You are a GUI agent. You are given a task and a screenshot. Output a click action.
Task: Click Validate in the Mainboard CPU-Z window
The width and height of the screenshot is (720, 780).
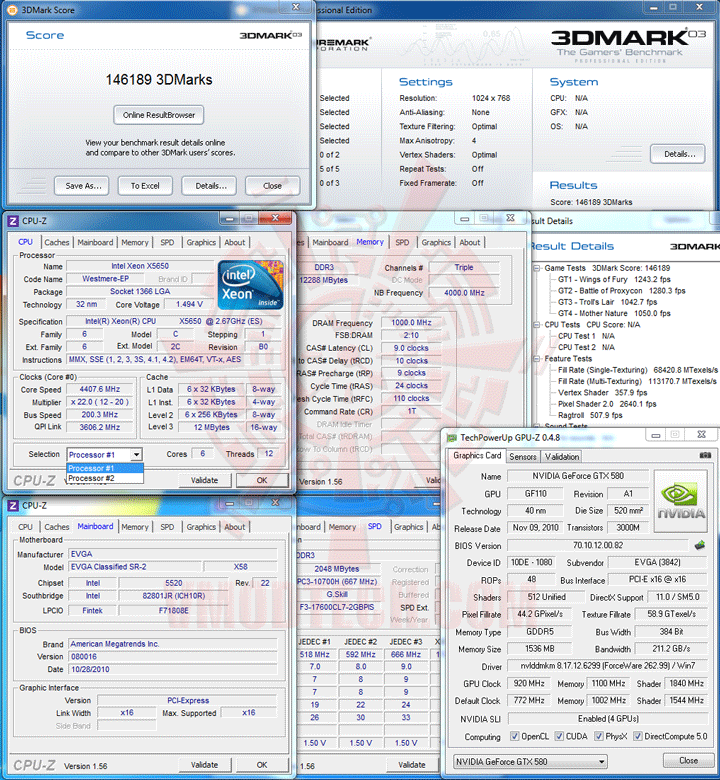pos(205,765)
